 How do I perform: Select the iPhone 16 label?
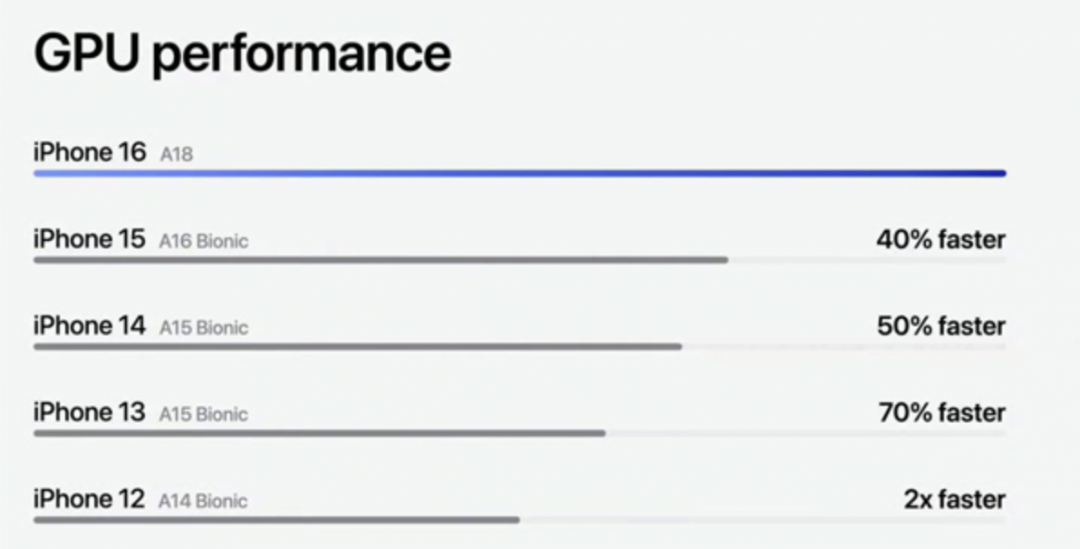point(89,153)
